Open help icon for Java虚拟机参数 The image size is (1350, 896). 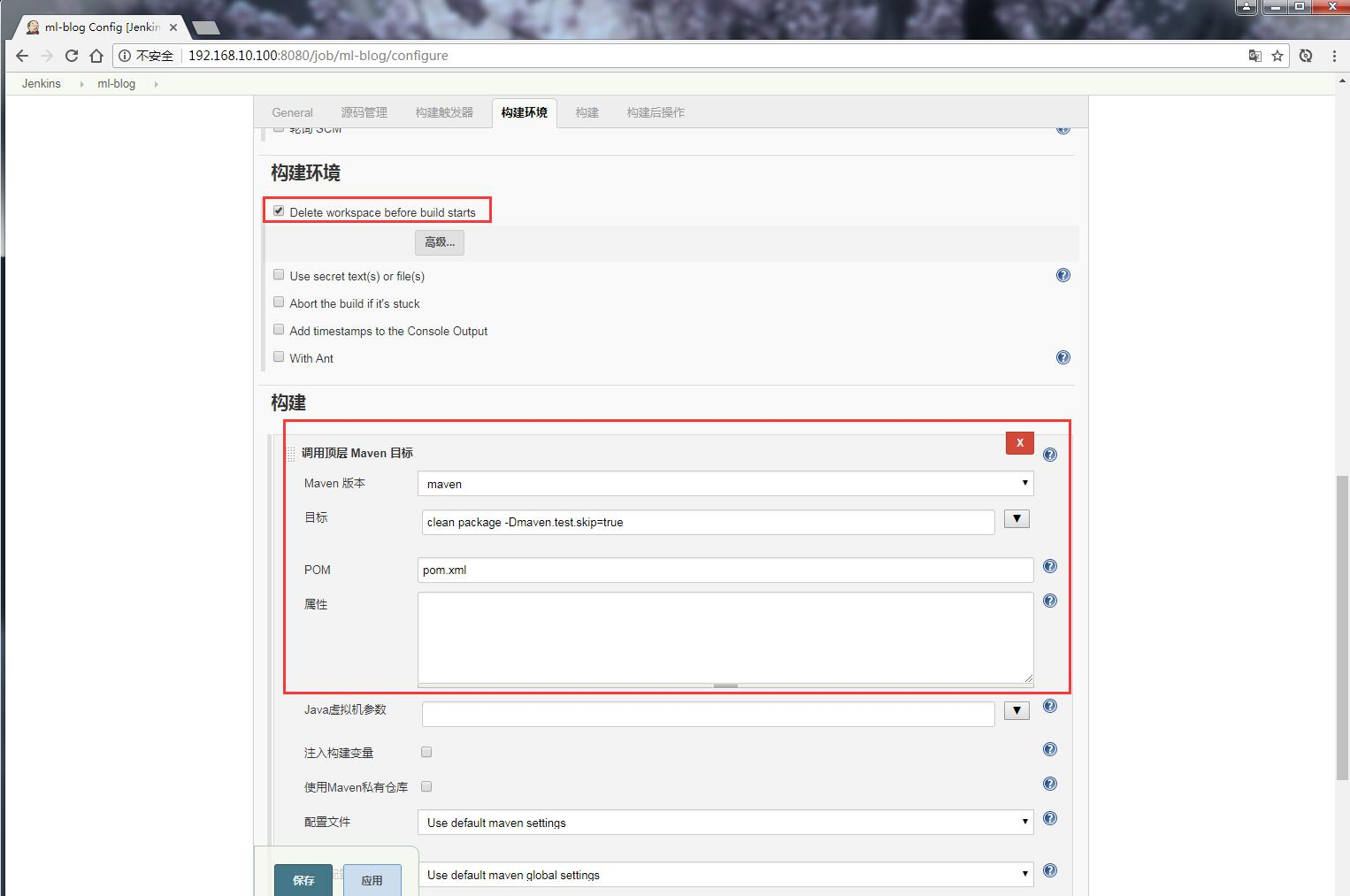coord(1050,706)
